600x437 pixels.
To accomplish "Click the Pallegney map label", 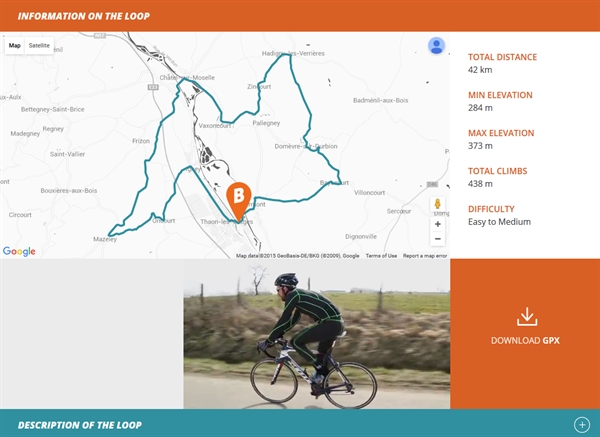I will click(266, 123).
